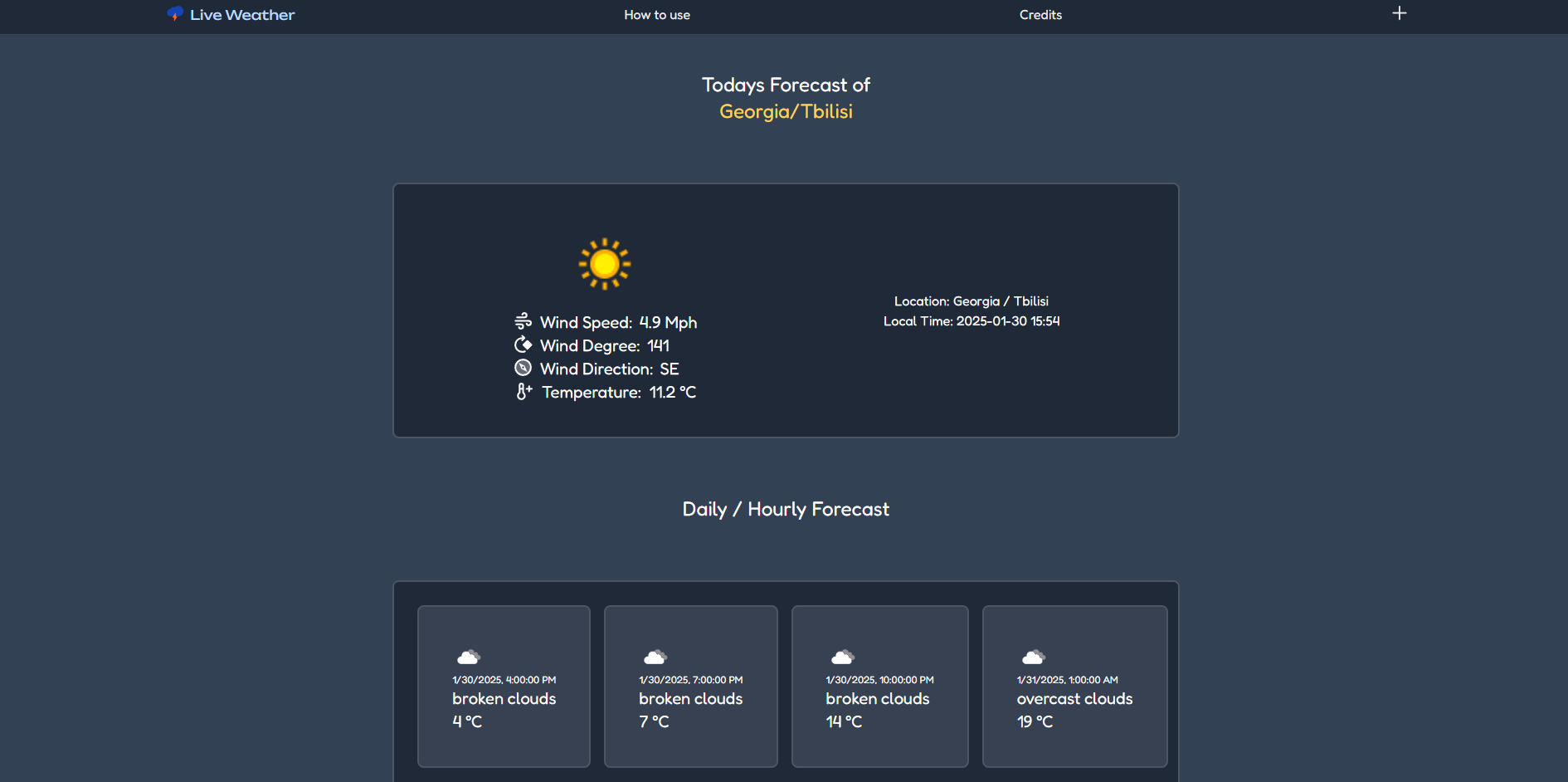
Task: Click the Live Weather brand link
Action: tap(241, 15)
